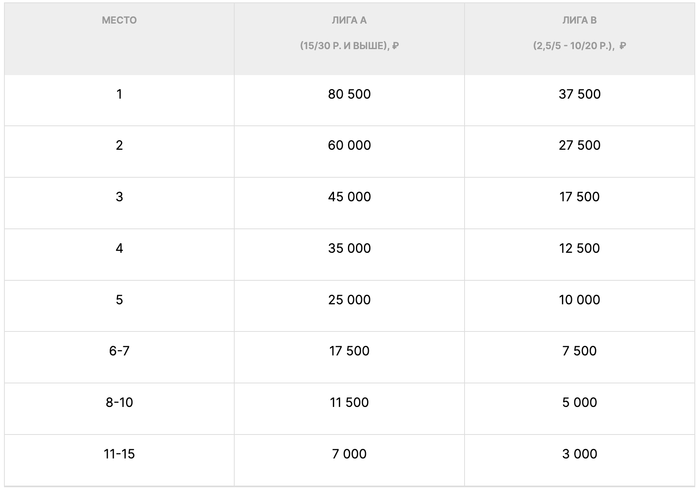Select the 12 500 prize cell

click(580, 248)
